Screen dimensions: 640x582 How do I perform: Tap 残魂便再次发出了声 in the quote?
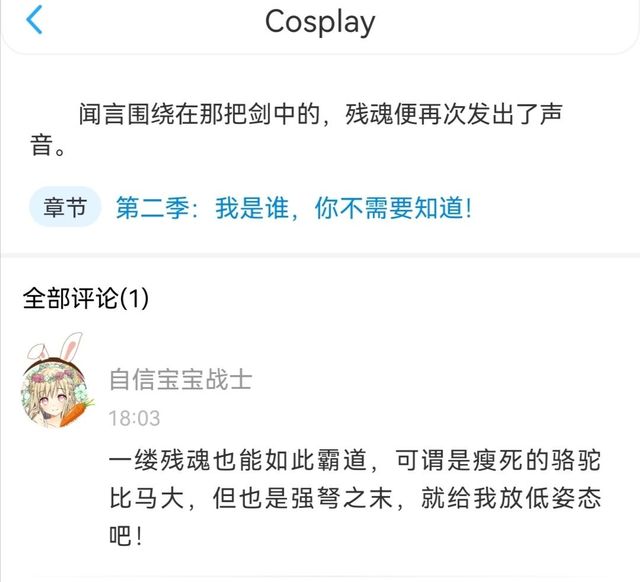454,114
